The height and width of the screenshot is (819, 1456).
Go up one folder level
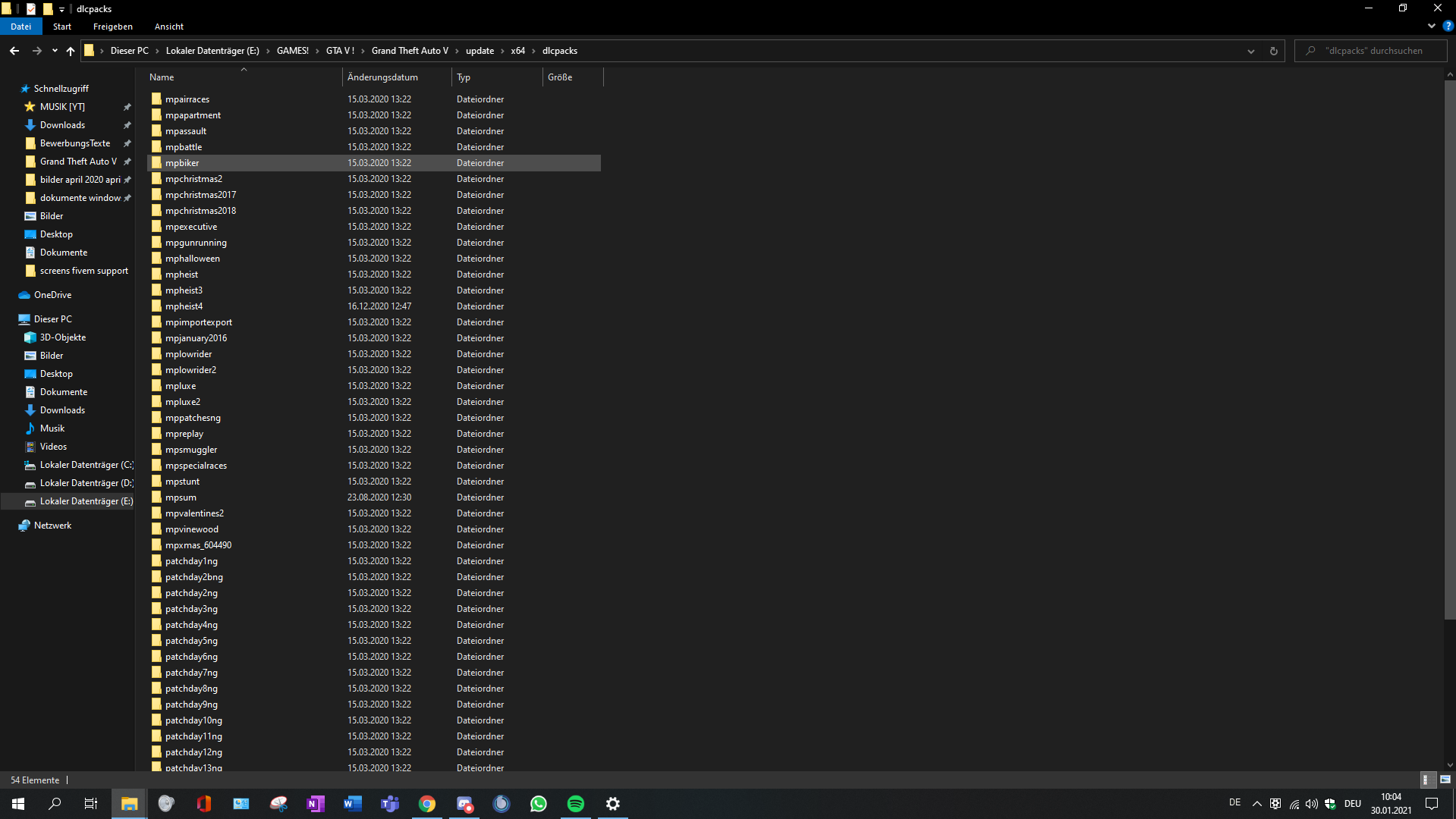pyautogui.click(x=71, y=51)
